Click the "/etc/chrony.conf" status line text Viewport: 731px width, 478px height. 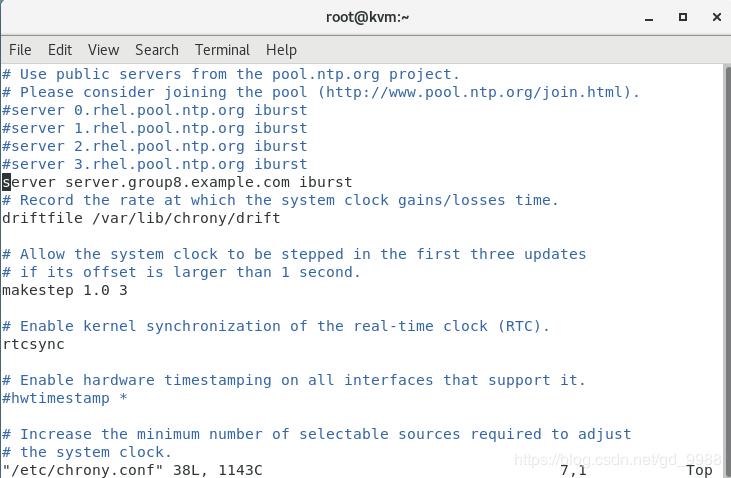(132, 470)
